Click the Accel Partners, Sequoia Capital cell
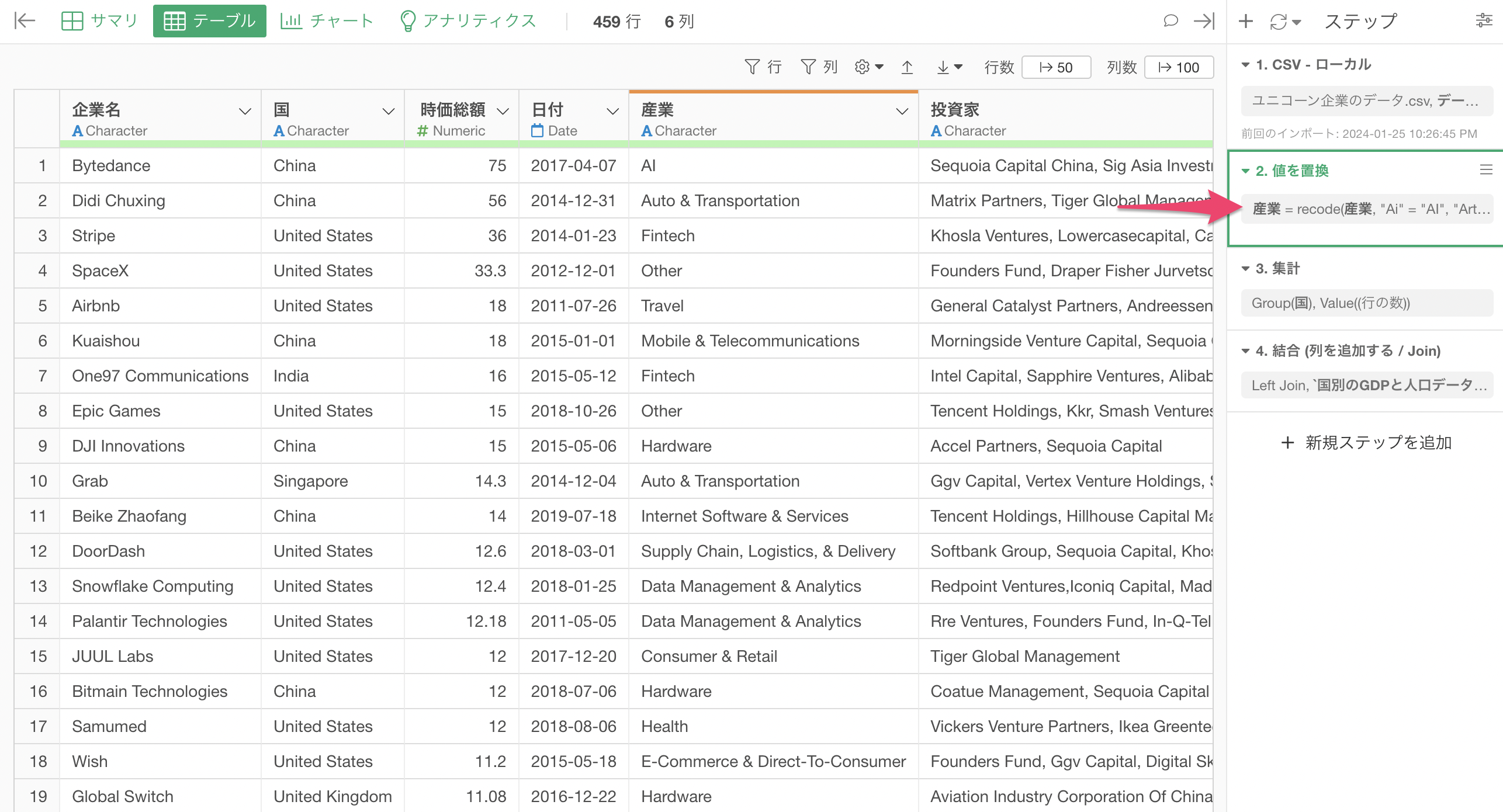This screenshot has height=812, width=1503. point(1066,446)
